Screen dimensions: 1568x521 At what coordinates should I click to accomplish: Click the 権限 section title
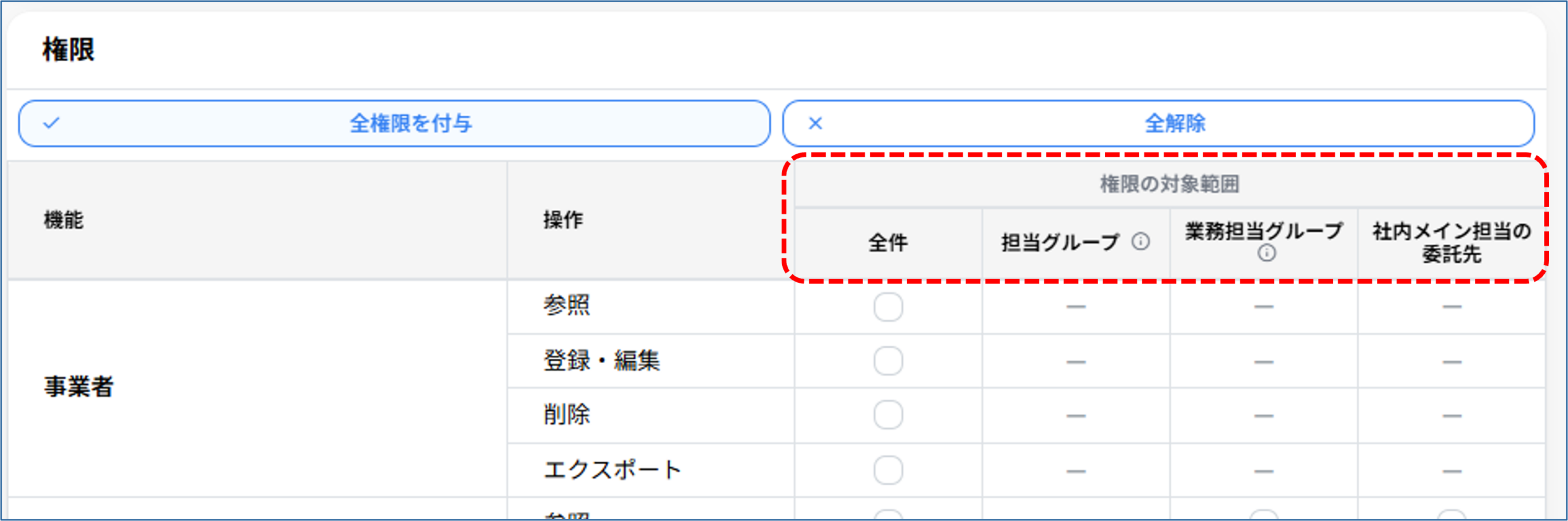coord(69,50)
